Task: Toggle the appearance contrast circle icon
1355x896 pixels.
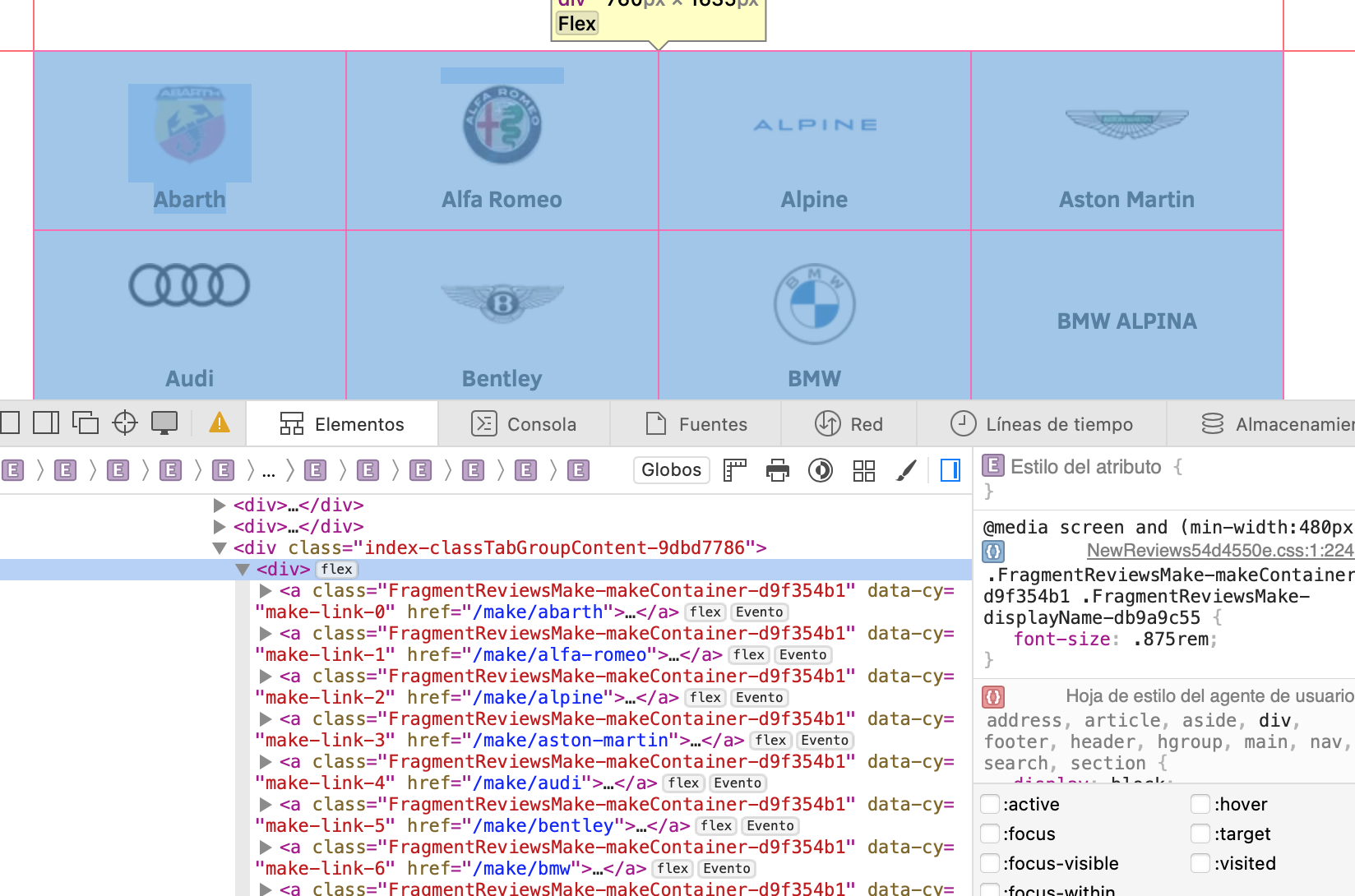Action: click(820, 470)
